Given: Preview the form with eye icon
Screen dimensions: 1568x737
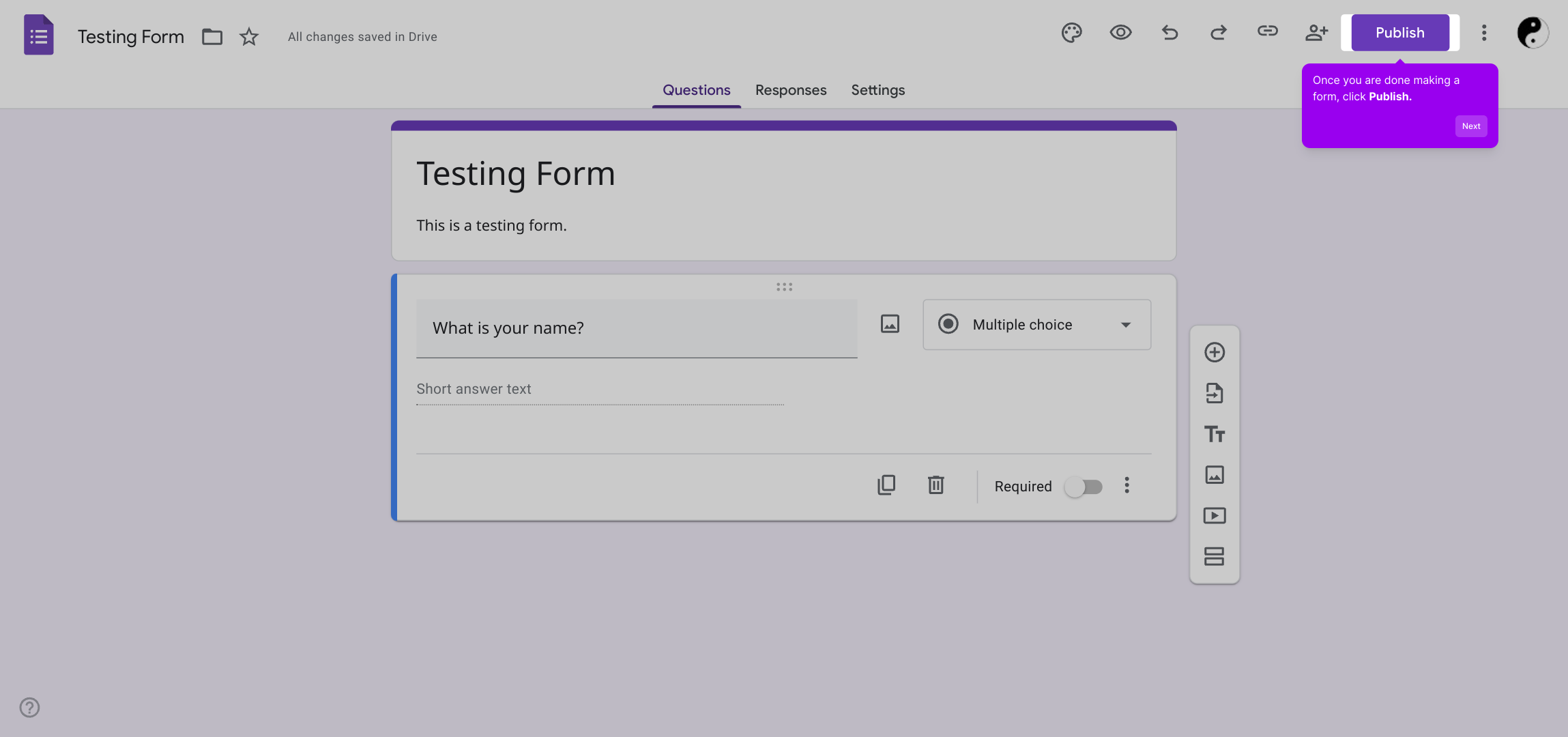Looking at the screenshot, I should tap(1120, 33).
